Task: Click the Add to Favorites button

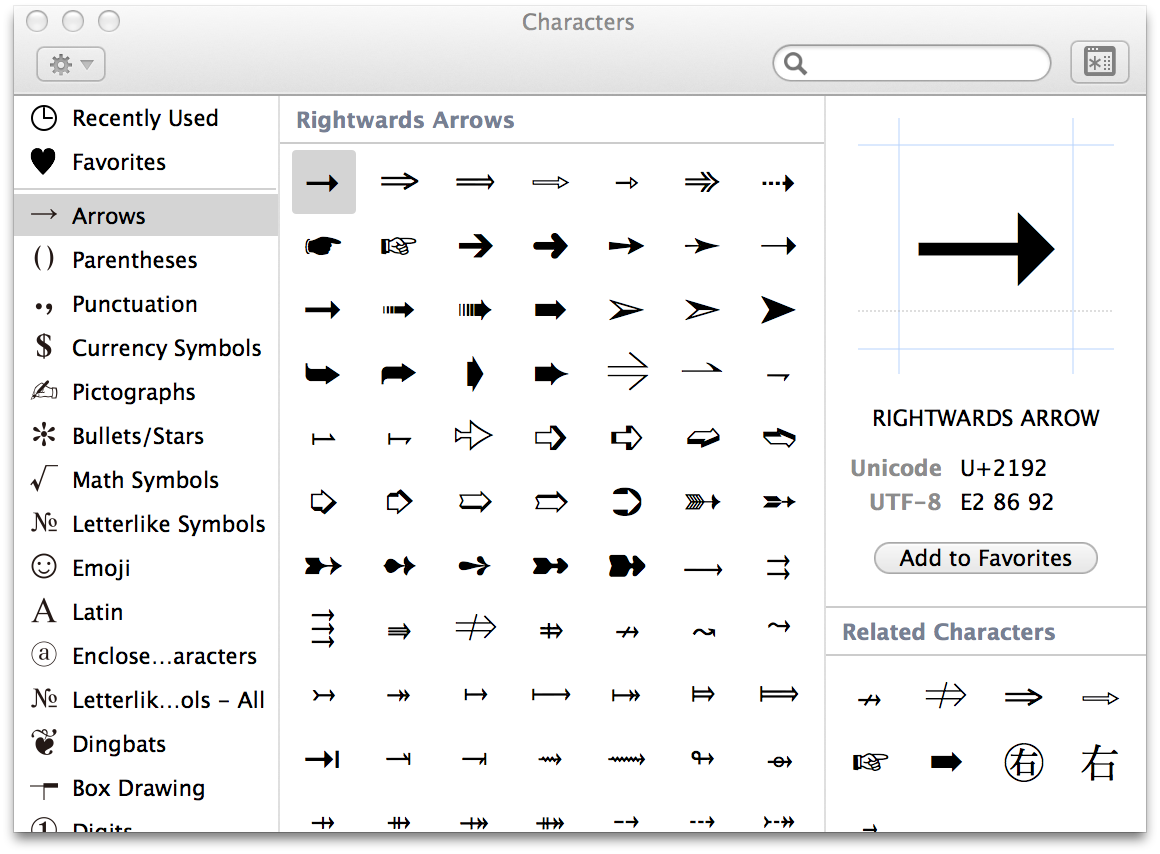Action: [x=985, y=558]
